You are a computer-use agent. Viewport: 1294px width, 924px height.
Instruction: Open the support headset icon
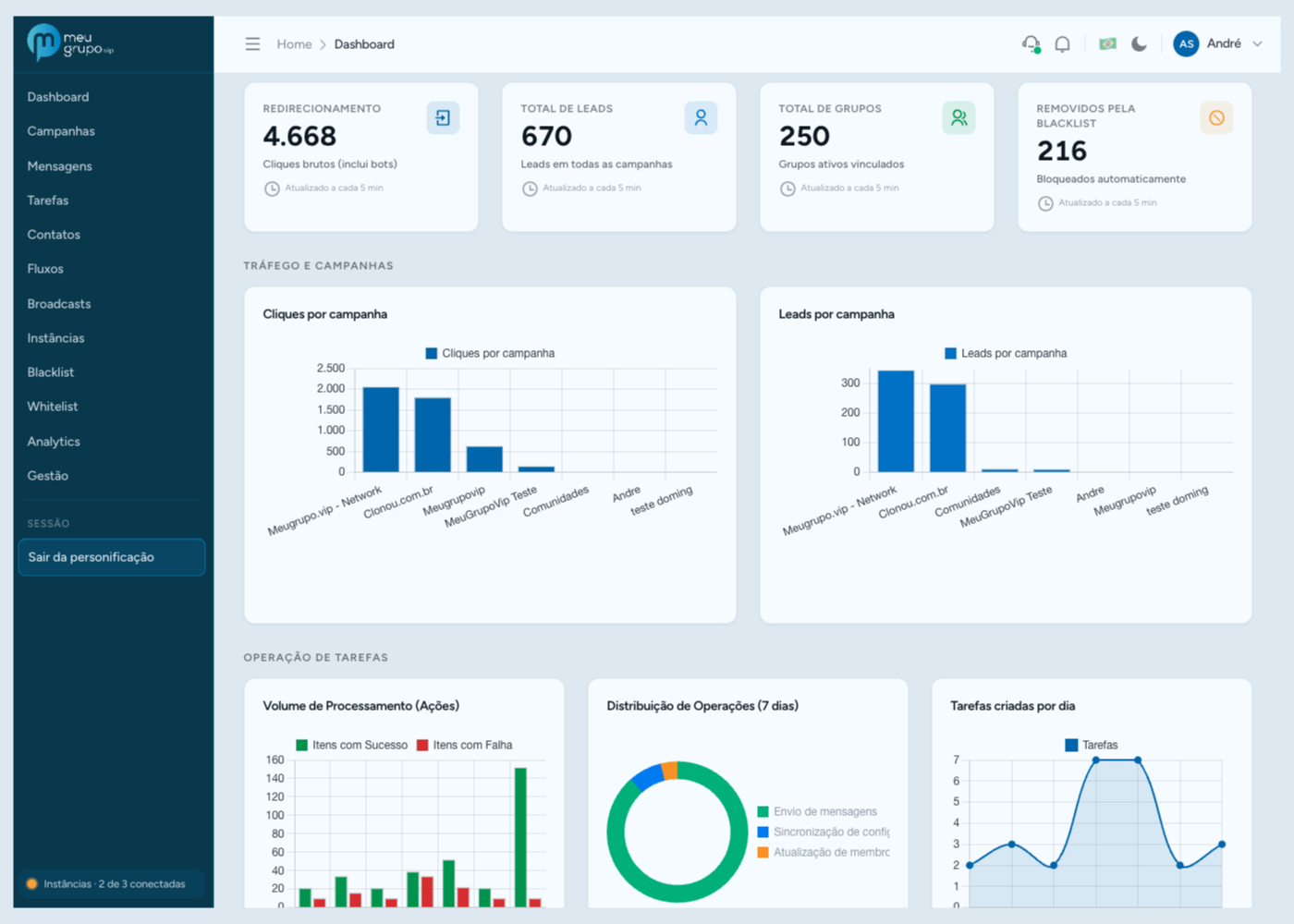click(x=1032, y=43)
